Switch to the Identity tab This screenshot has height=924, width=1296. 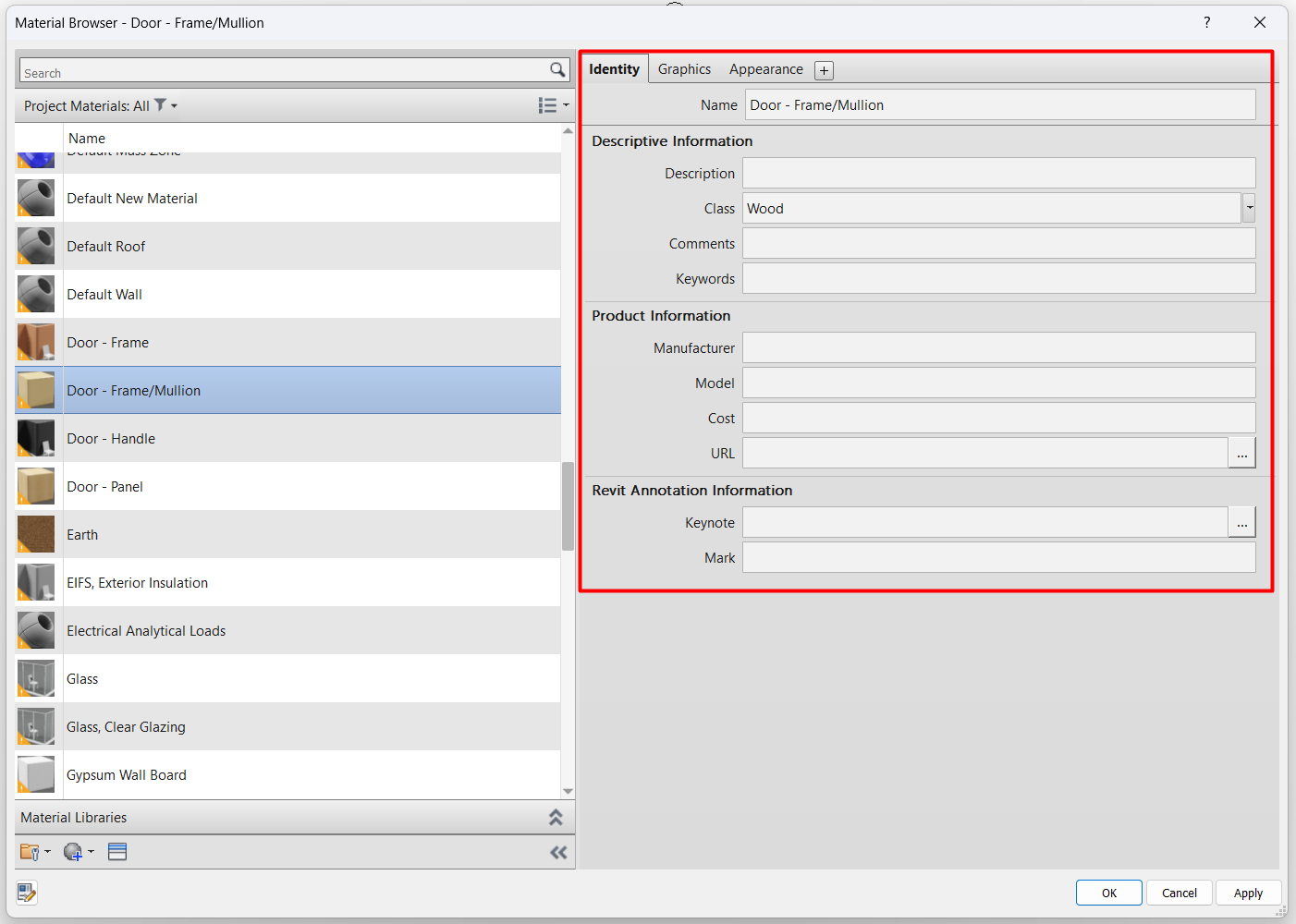(x=614, y=69)
